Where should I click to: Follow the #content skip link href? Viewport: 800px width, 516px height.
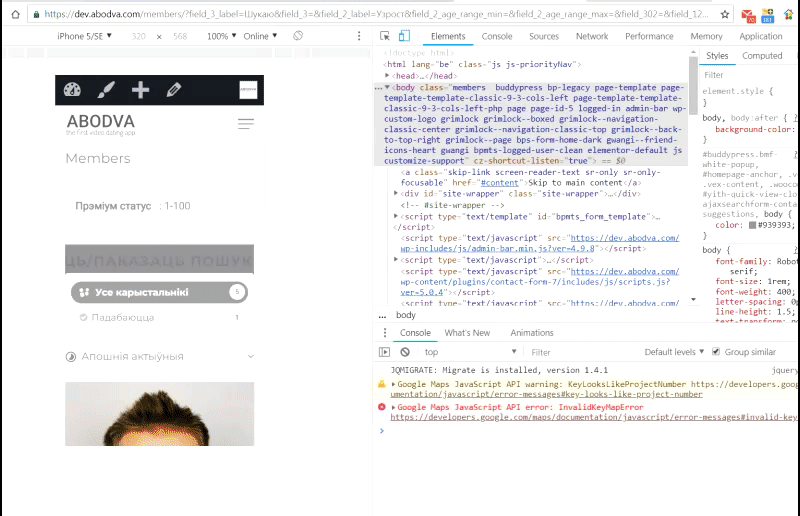pyautogui.click(x=499, y=183)
